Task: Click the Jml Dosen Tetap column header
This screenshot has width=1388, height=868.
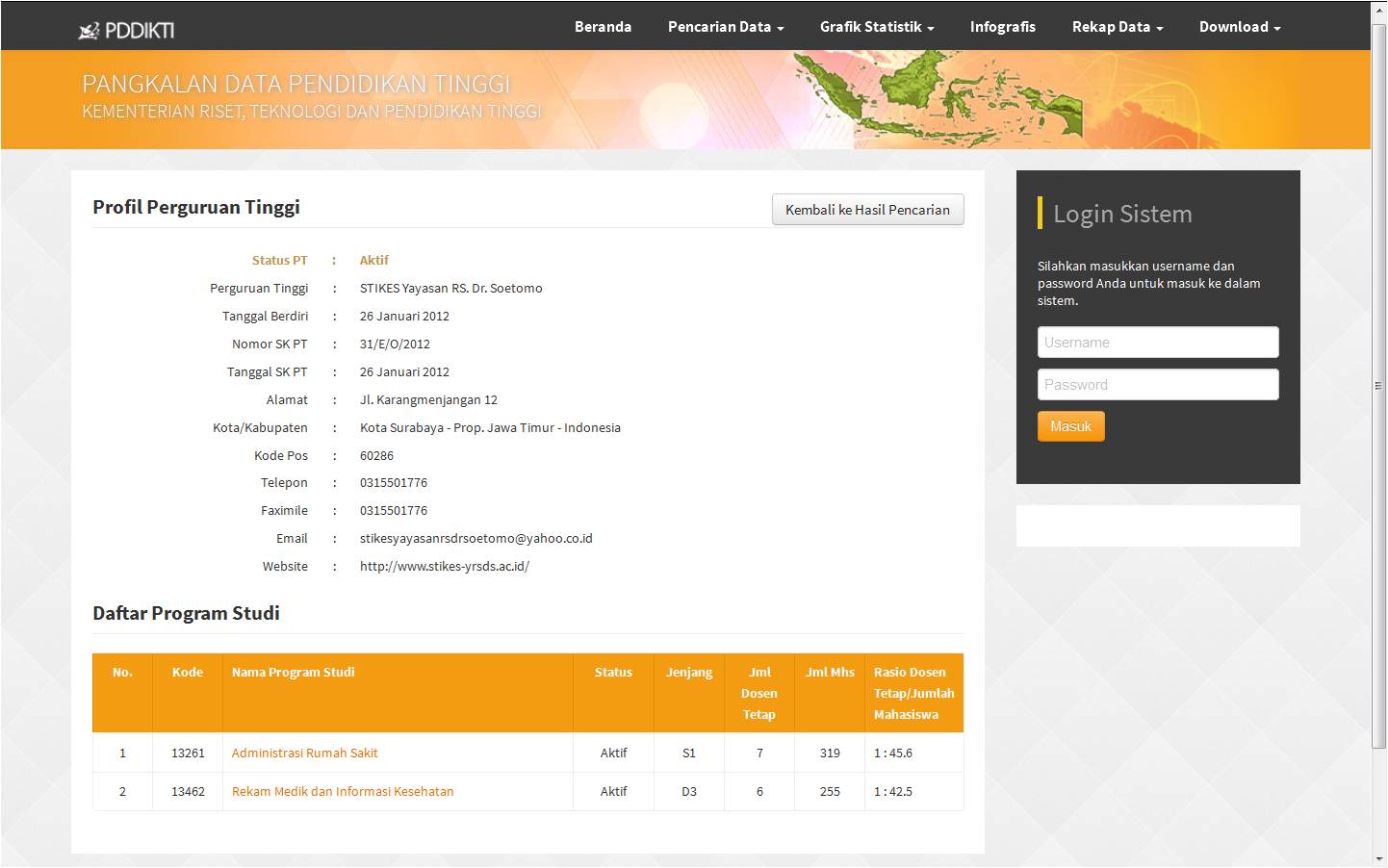Action: click(759, 694)
